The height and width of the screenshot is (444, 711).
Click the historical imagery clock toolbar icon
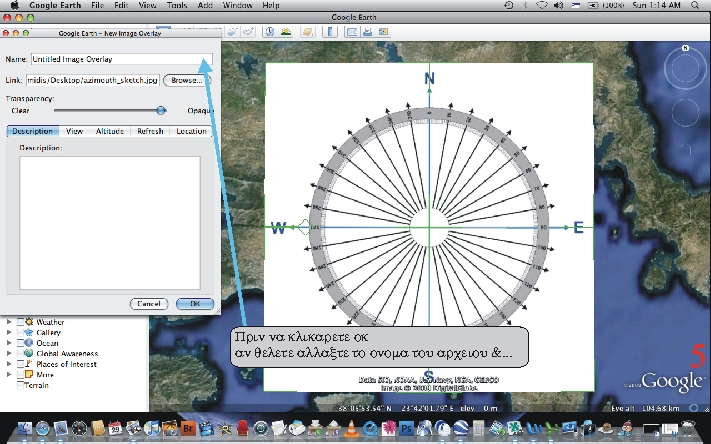(270, 32)
